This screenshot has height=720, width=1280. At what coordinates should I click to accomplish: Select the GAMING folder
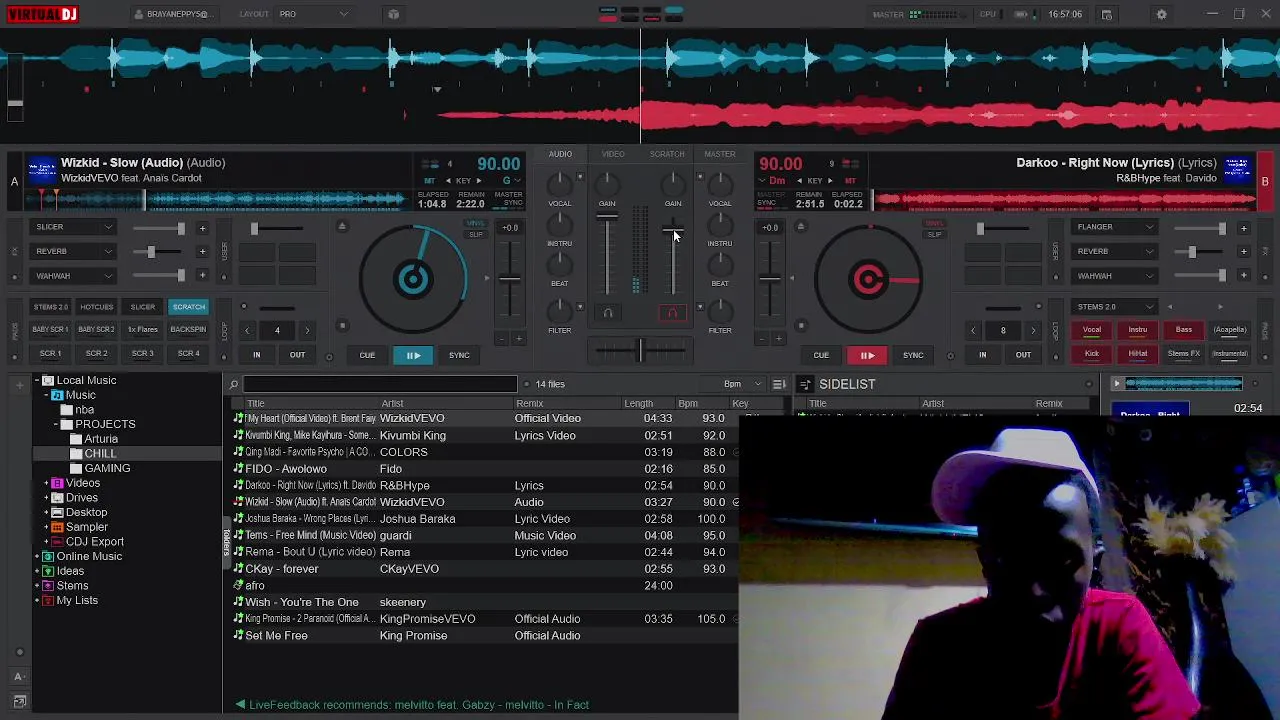[107, 468]
